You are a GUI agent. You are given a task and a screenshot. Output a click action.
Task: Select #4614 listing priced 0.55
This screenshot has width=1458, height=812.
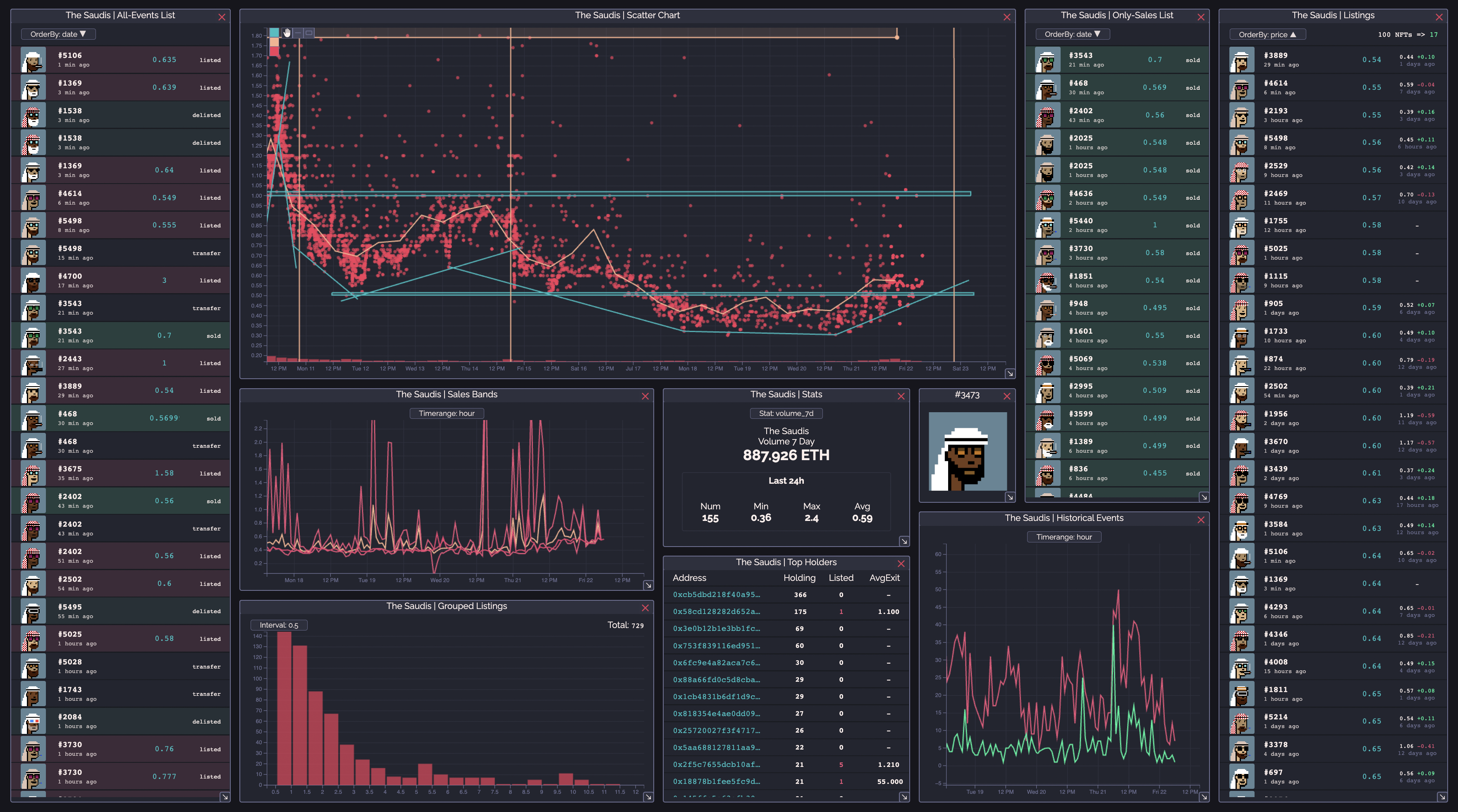pos(1333,87)
